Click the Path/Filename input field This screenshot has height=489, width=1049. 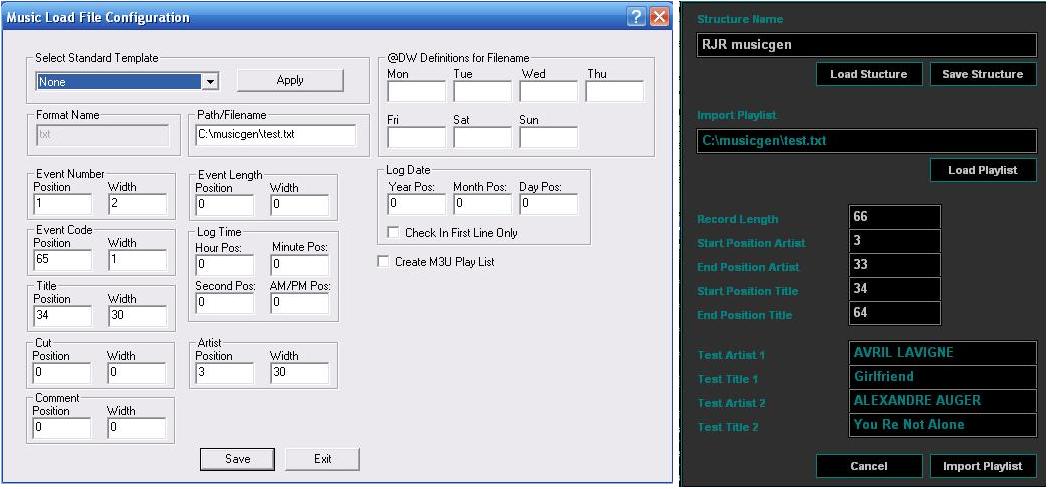pos(276,134)
